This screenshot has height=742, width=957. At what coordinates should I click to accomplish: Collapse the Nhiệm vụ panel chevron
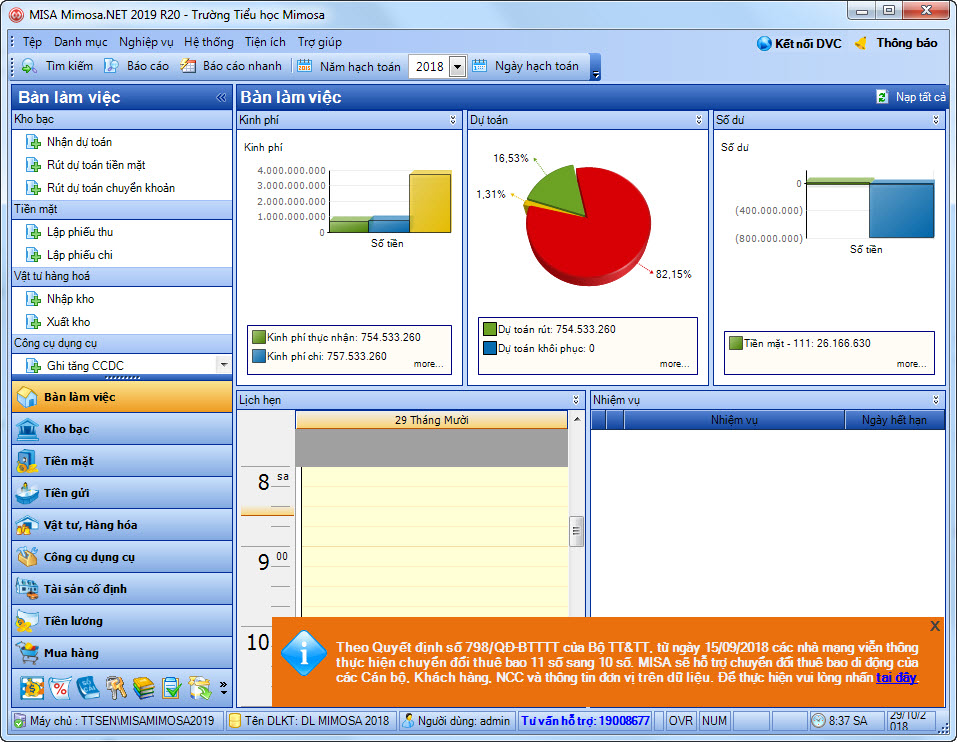936,400
